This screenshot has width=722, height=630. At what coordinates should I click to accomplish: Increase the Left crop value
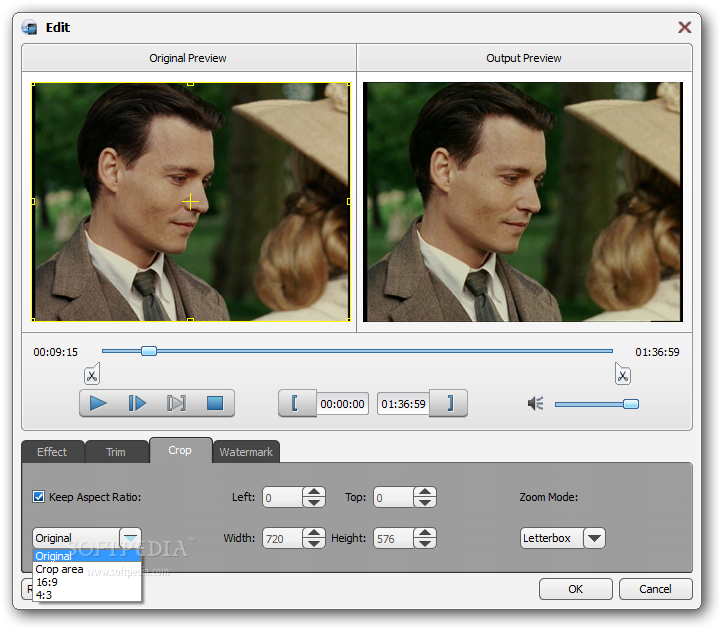(x=314, y=492)
